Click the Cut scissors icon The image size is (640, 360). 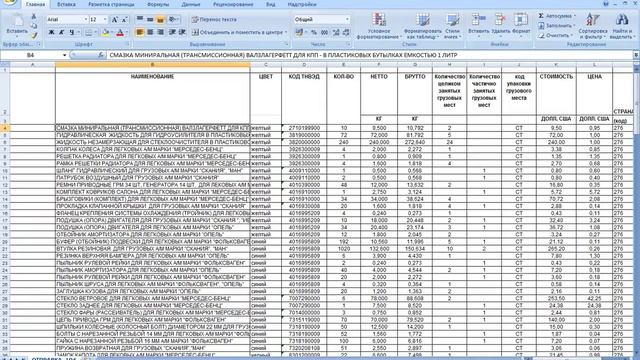tap(34, 16)
